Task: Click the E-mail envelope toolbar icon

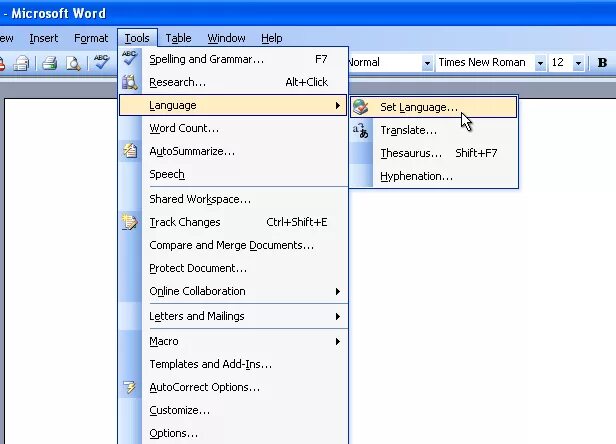Action: coord(21,63)
